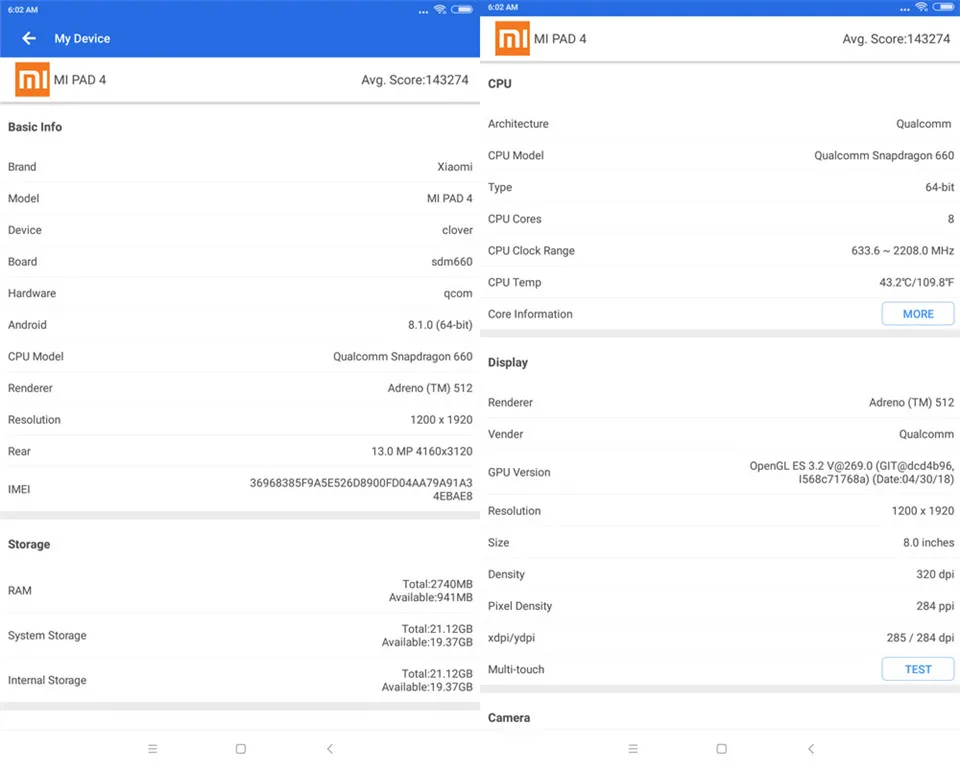The image size is (960, 768).
Task: Select the xdpi/ydpi row
Action: point(720,638)
